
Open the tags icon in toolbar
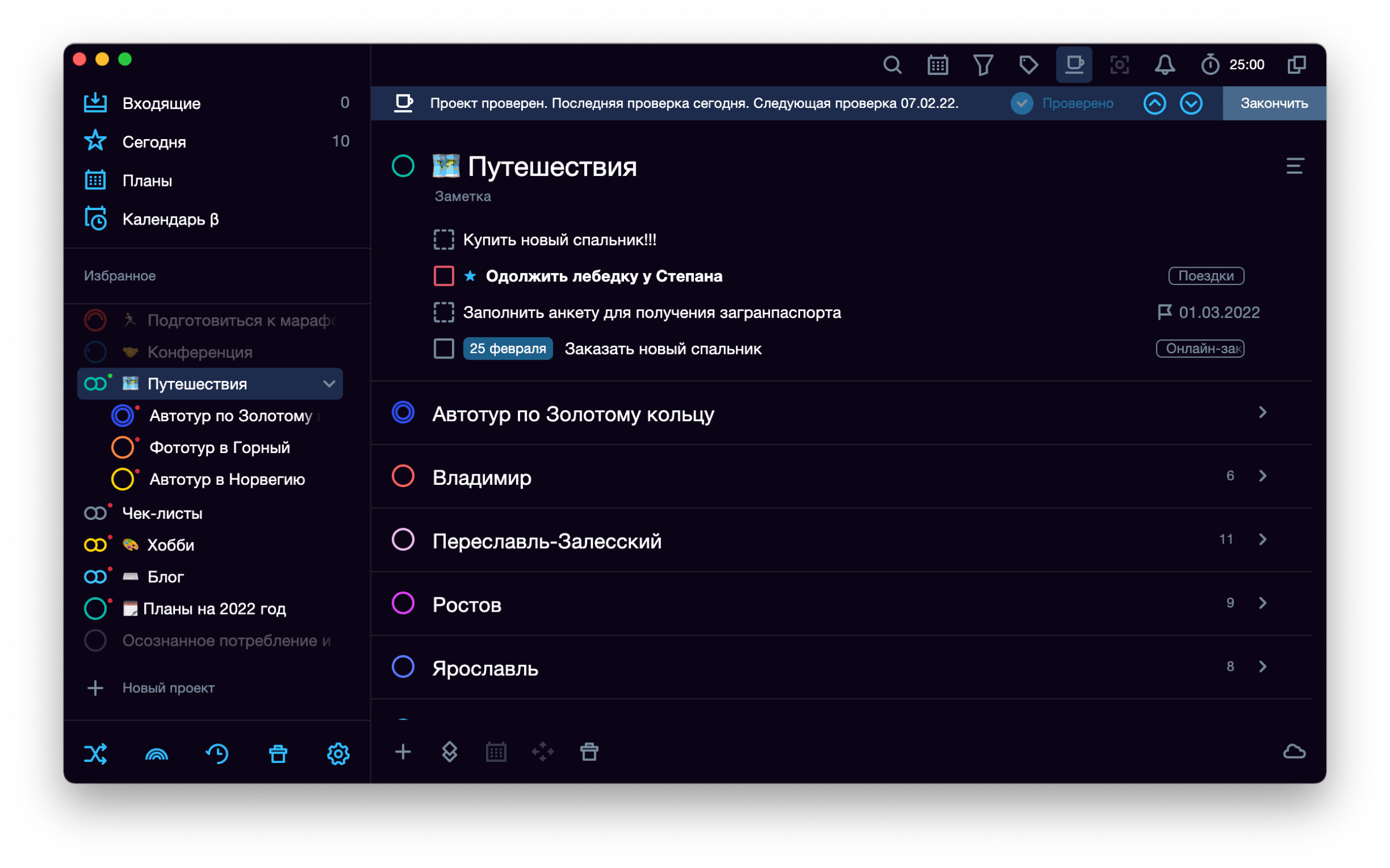tap(1028, 65)
